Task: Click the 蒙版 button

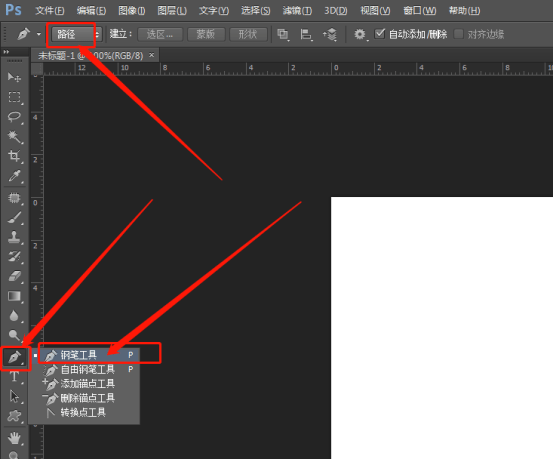Action: point(206,35)
